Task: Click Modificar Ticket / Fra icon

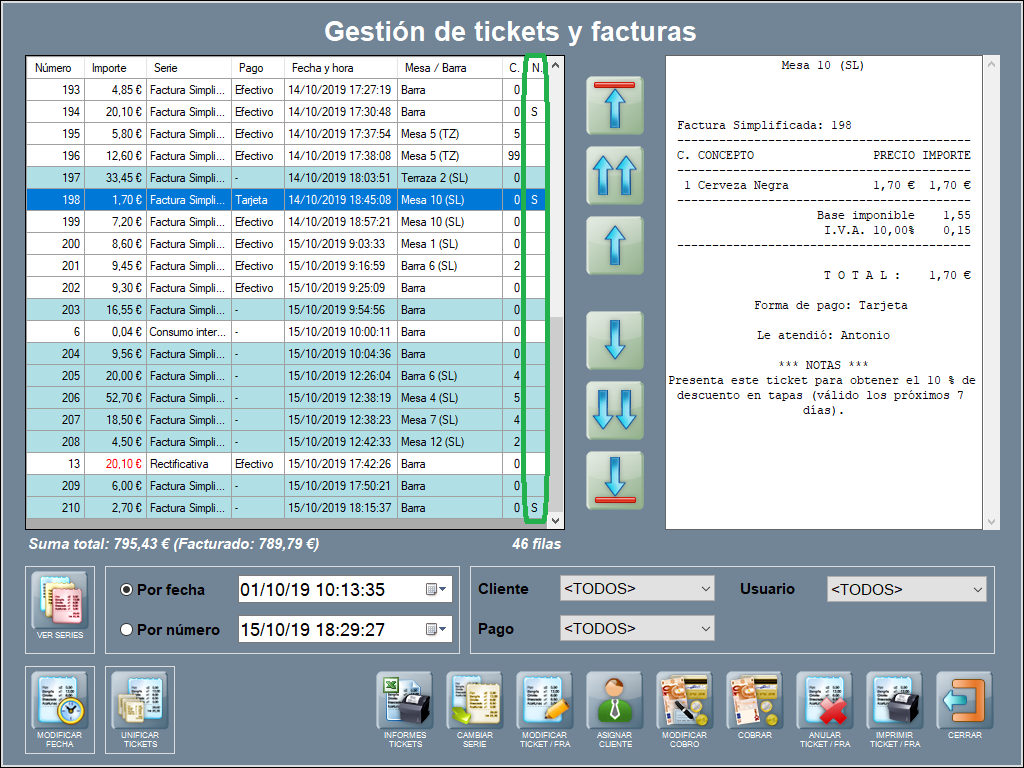Action: coord(545,700)
